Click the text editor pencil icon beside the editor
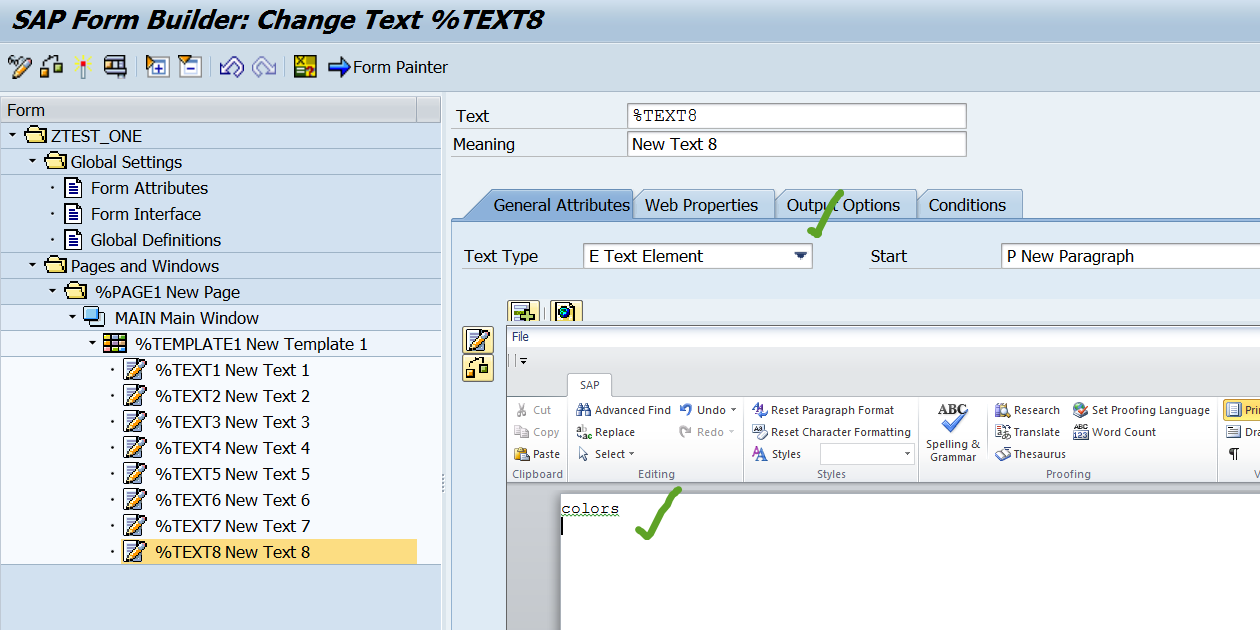Image resolution: width=1260 pixels, height=630 pixels. [477, 340]
